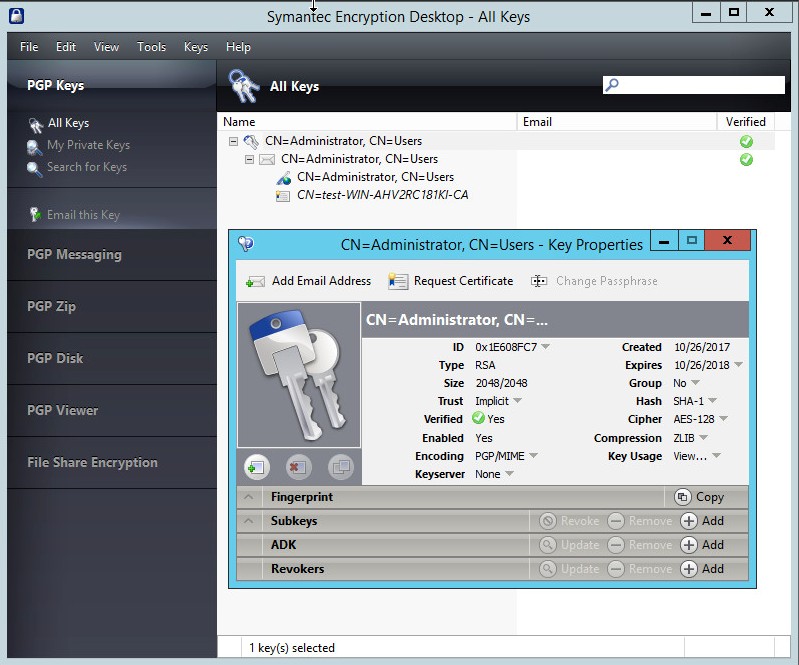Click the Remove button in ADK row
The height and width of the screenshot is (665, 799).
[640, 545]
